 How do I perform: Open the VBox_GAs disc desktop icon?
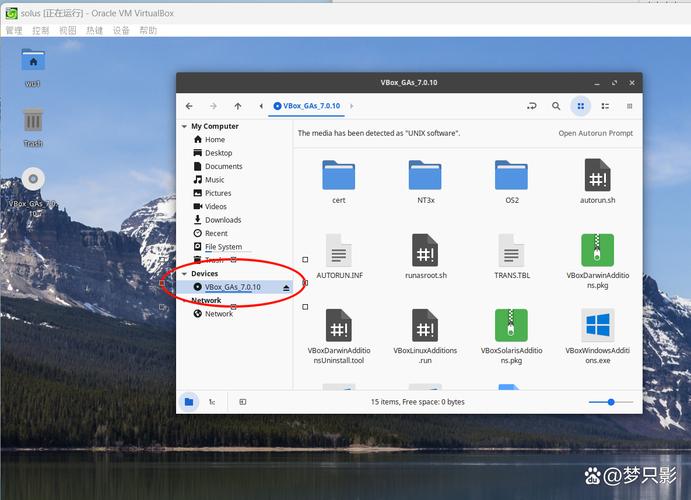point(33,192)
